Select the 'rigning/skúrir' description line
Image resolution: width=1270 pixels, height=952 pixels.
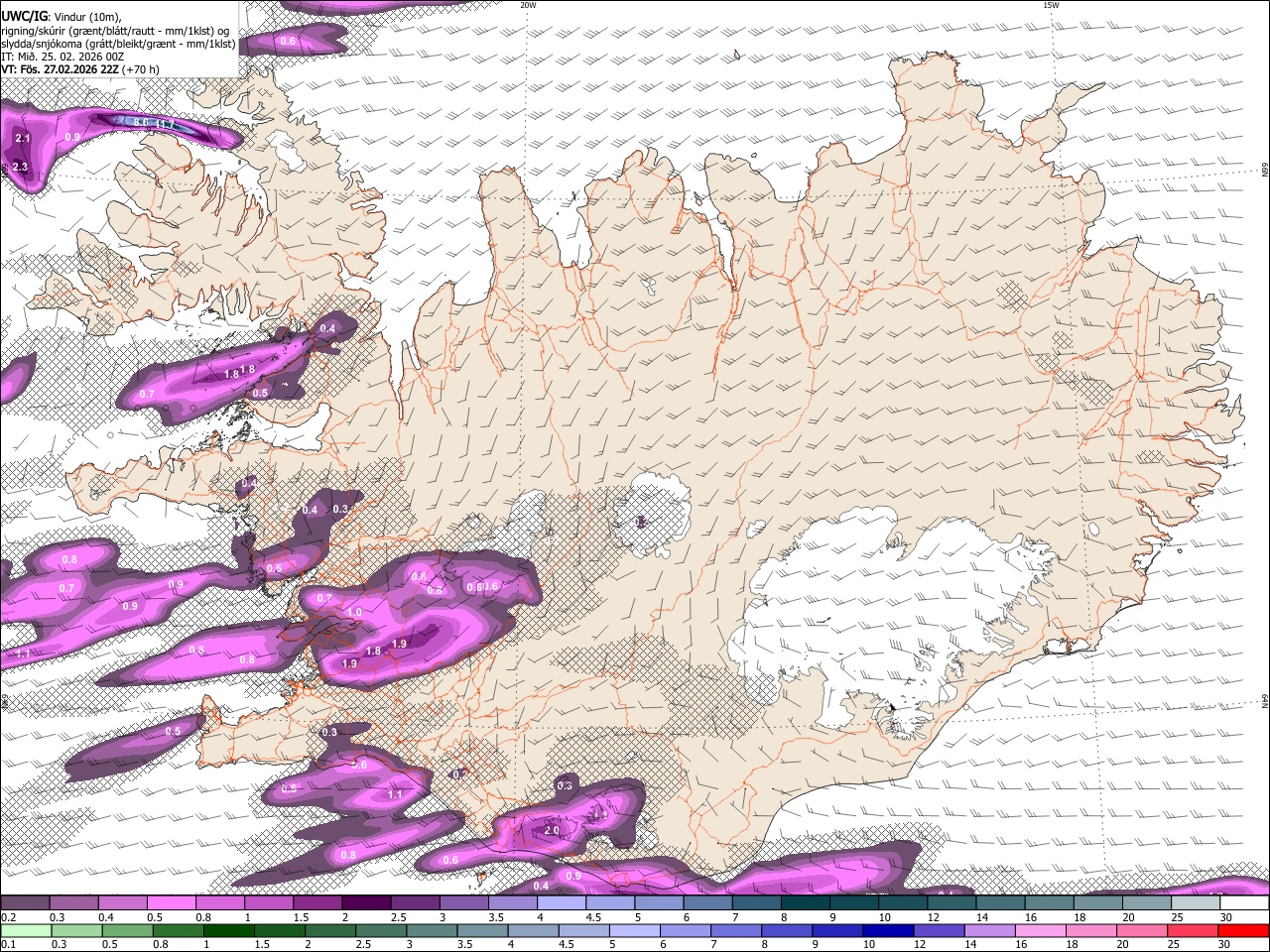[x=115, y=31]
